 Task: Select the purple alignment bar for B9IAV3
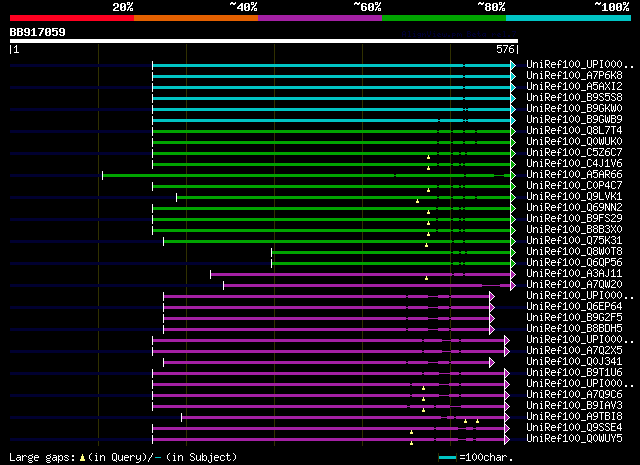pos(329,407)
